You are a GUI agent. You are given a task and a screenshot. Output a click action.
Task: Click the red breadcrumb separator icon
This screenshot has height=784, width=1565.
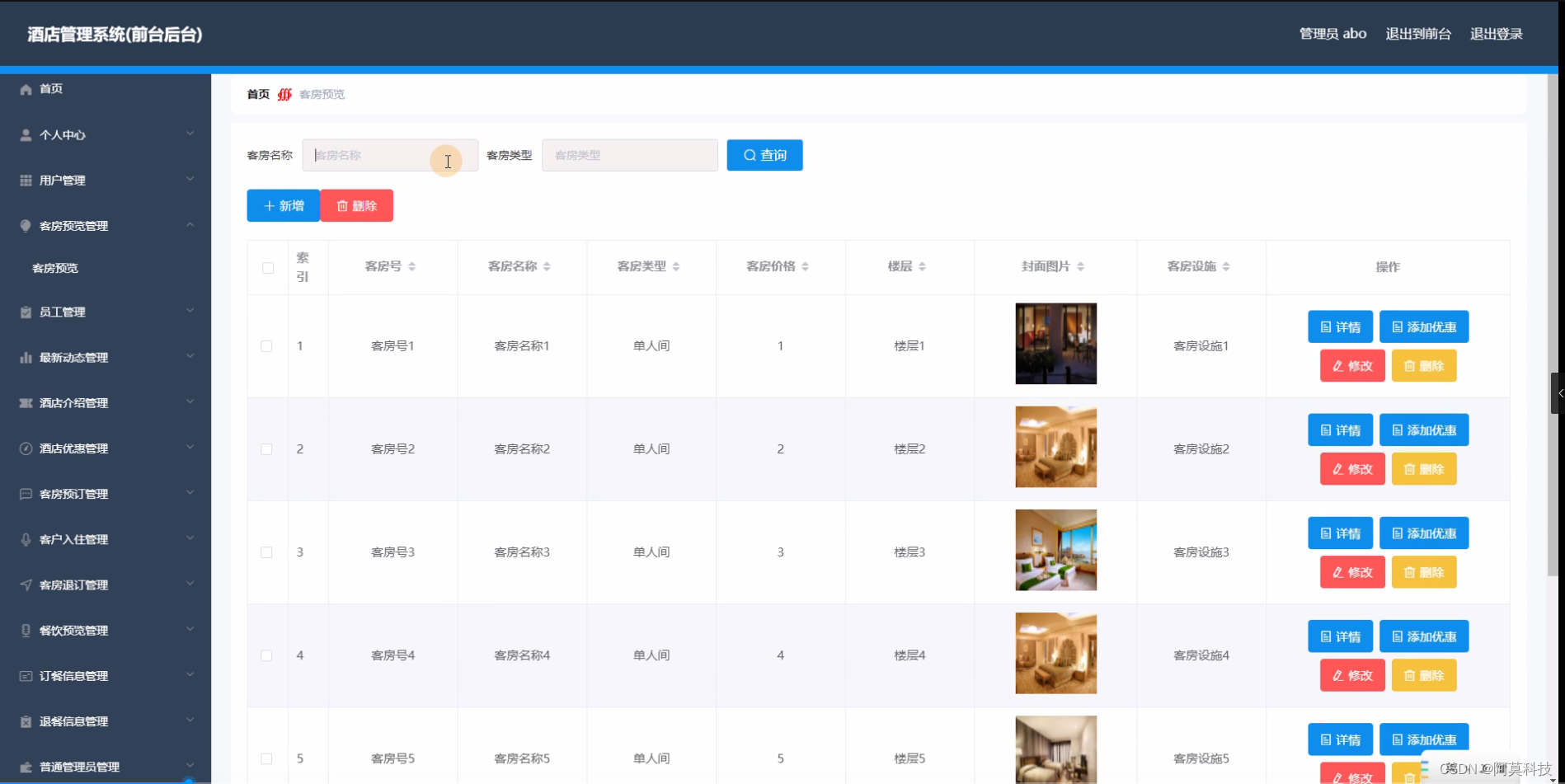[284, 94]
